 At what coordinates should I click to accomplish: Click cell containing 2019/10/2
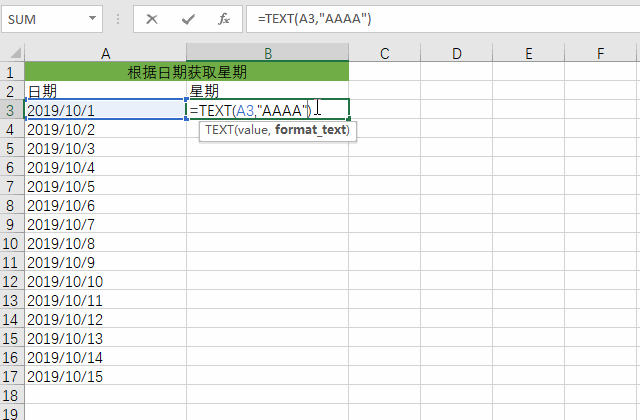click(x=105, y=129)
